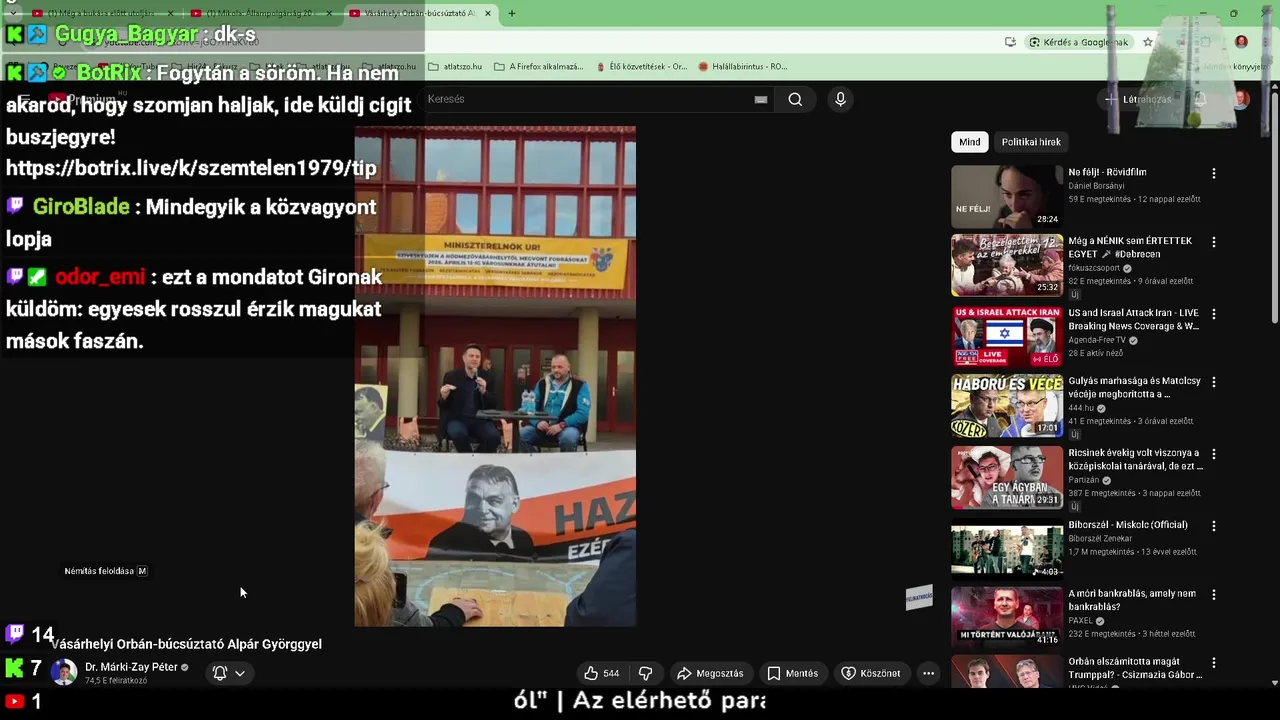Dislike the video with thumbs down
Viewport: 1280px width, 720px height.
coord(646,673)
